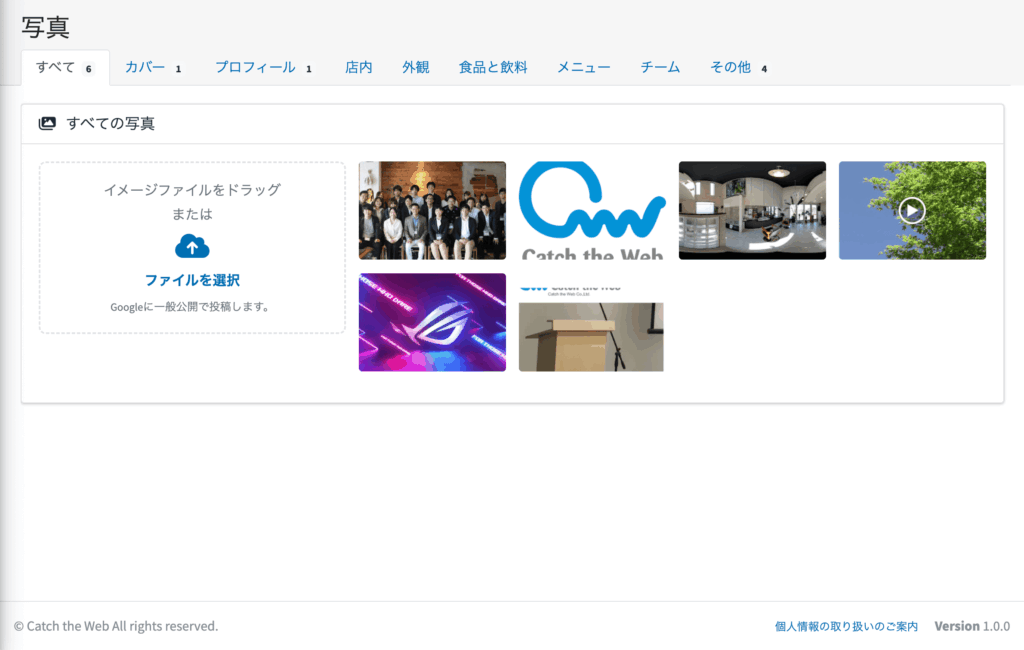Open the 360 interior panorama thumbnail

click(x=752, y=211)
